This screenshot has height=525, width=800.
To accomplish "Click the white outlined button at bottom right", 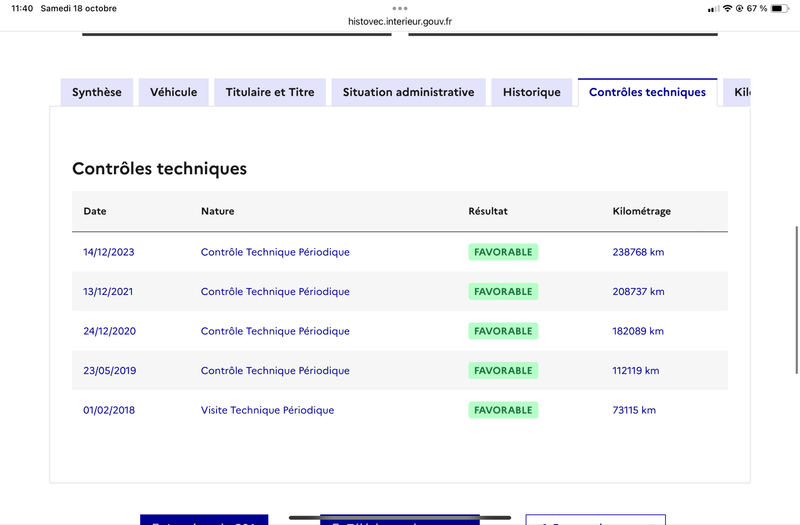I will pyautogui.click(x=595, y=520).
